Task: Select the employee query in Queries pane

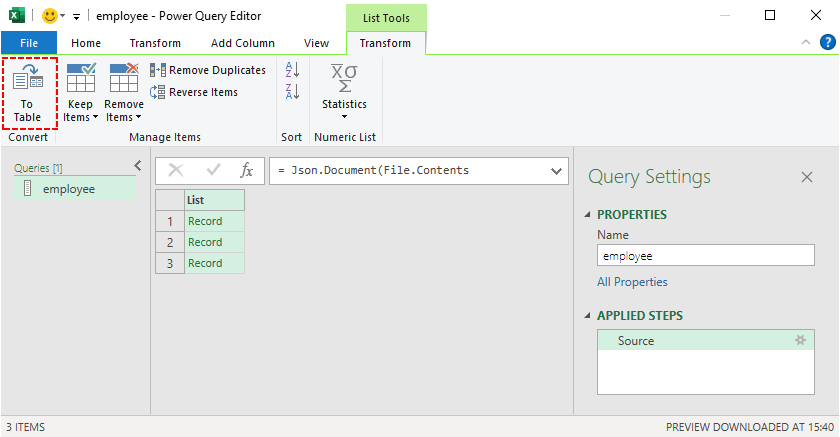Action: [75, 189]
